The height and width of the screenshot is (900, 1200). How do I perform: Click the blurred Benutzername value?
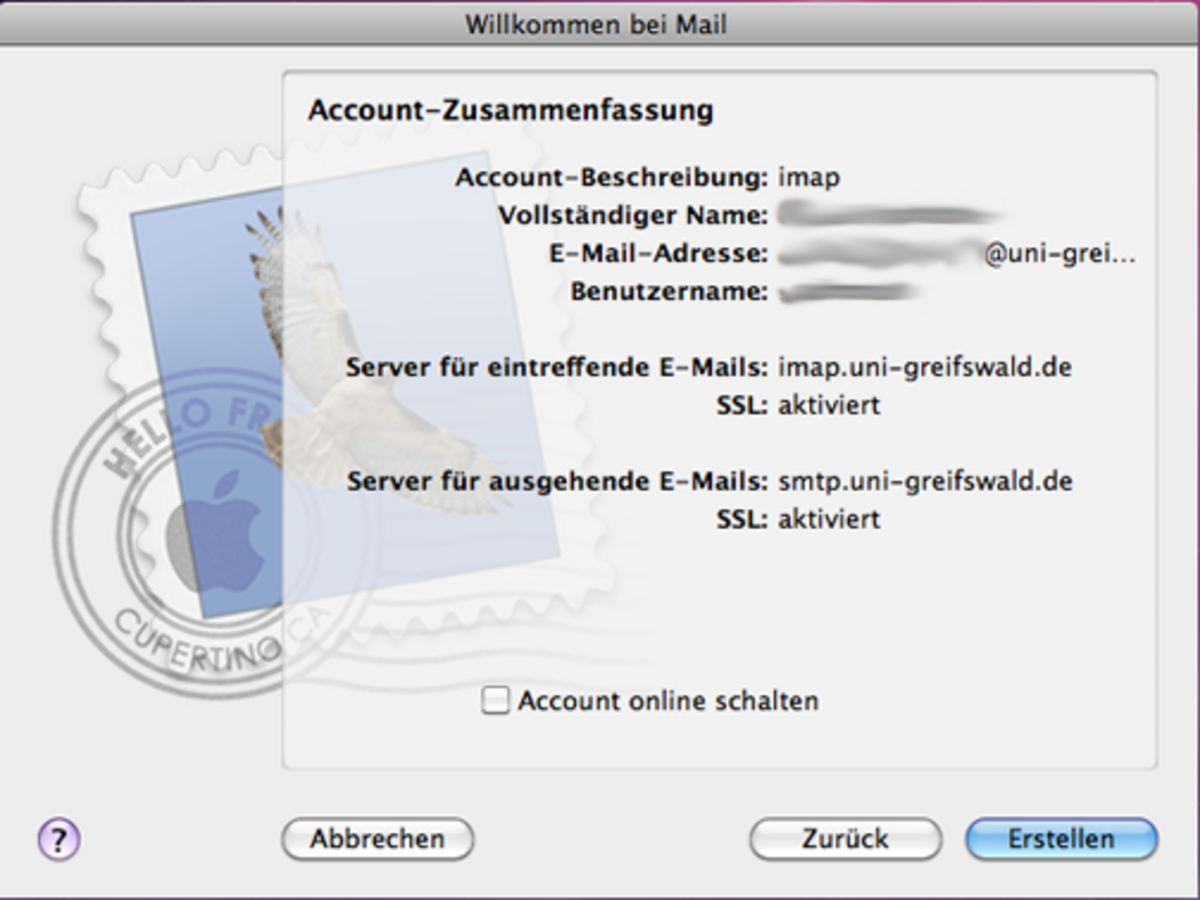pyautogui.click(x=847, y=292)
